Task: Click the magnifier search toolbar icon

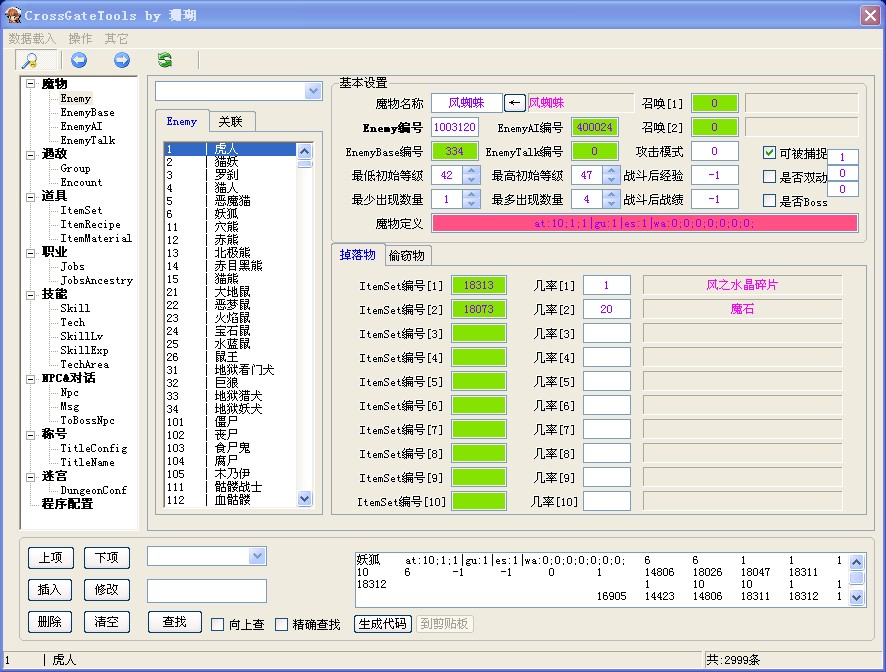Action: pyautogui.click(x=30, y=60)
